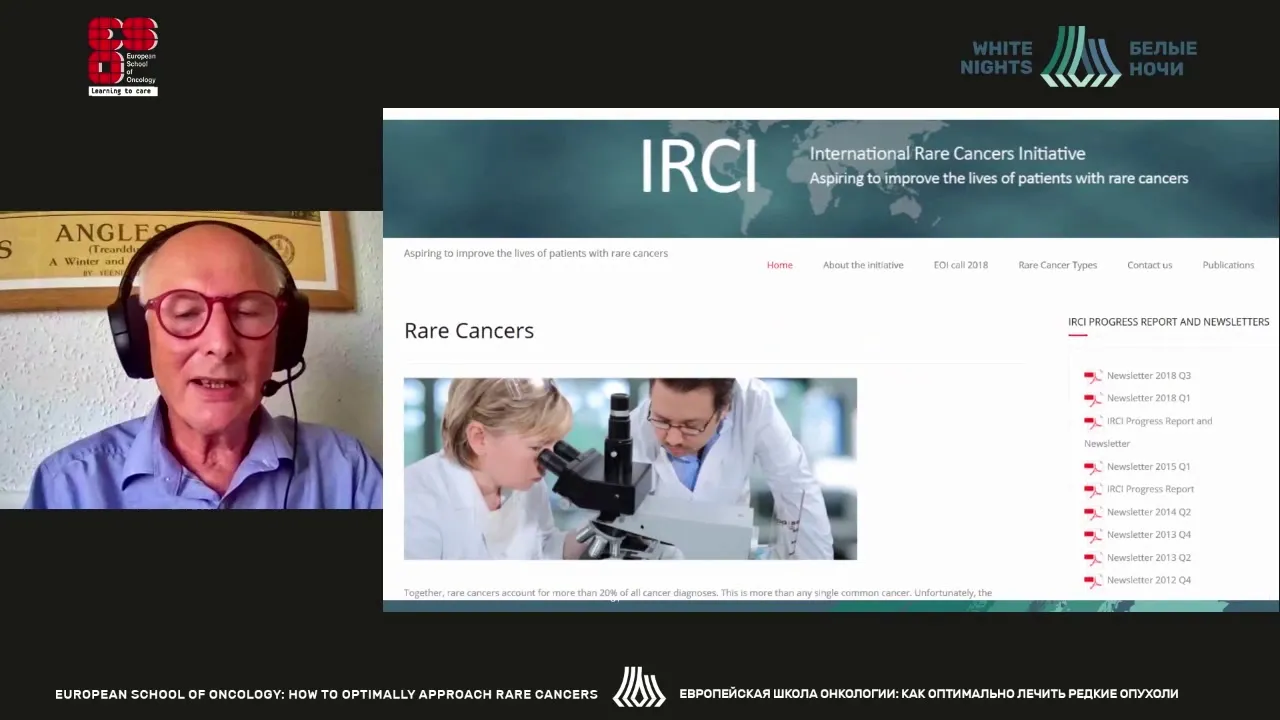Viewport: 1280px width, 720px height.
Task: Click PDF icon beside Newsletter 2012 Q4
Action: pyautogui.click(x=1093, y=581)
